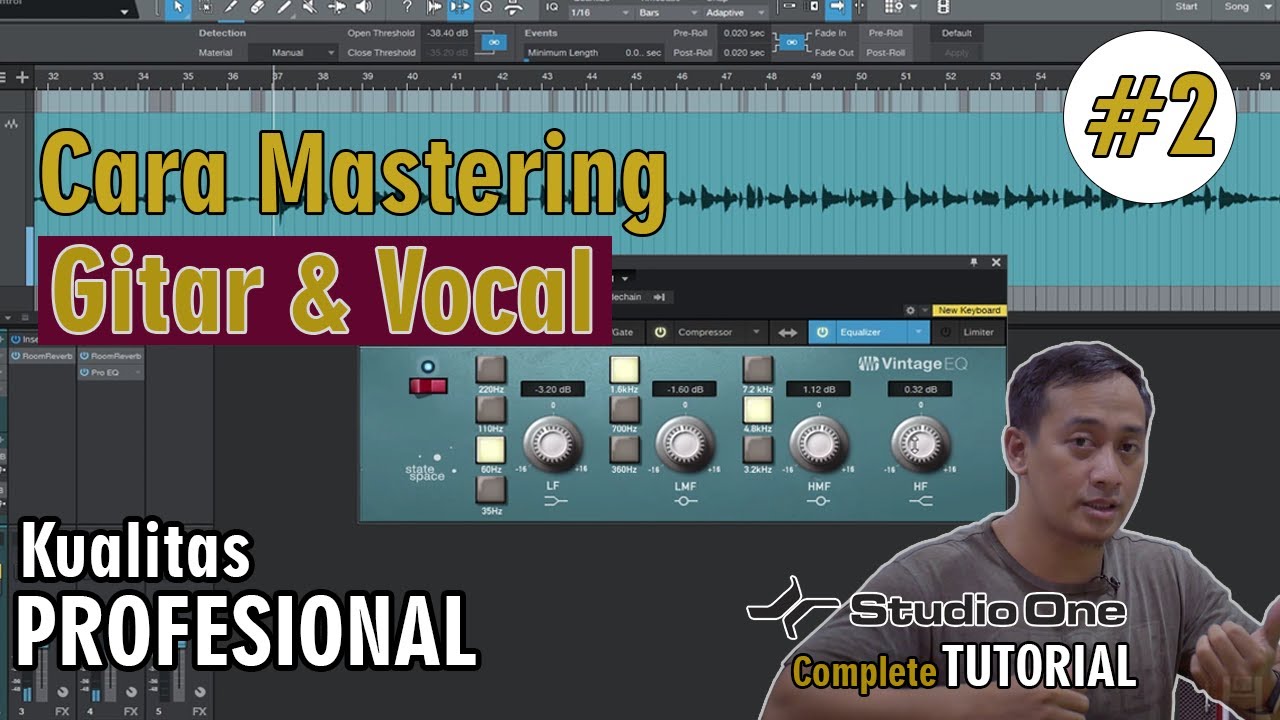
Task: Switch to the Compressor module tab
Action: pos(705,332)
